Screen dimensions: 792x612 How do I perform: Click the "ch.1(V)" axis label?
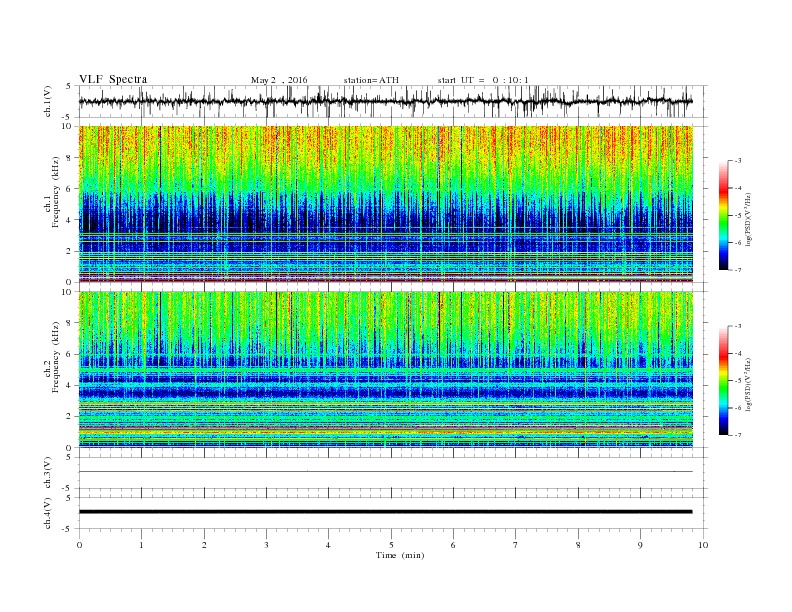48,102
